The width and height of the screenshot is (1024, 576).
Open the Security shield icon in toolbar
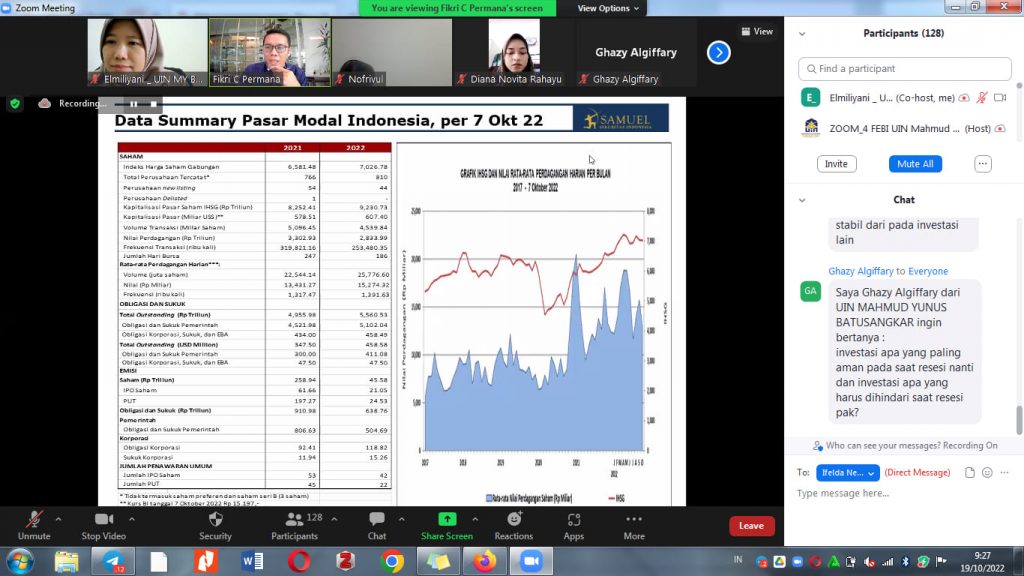[x=215, y=520]
